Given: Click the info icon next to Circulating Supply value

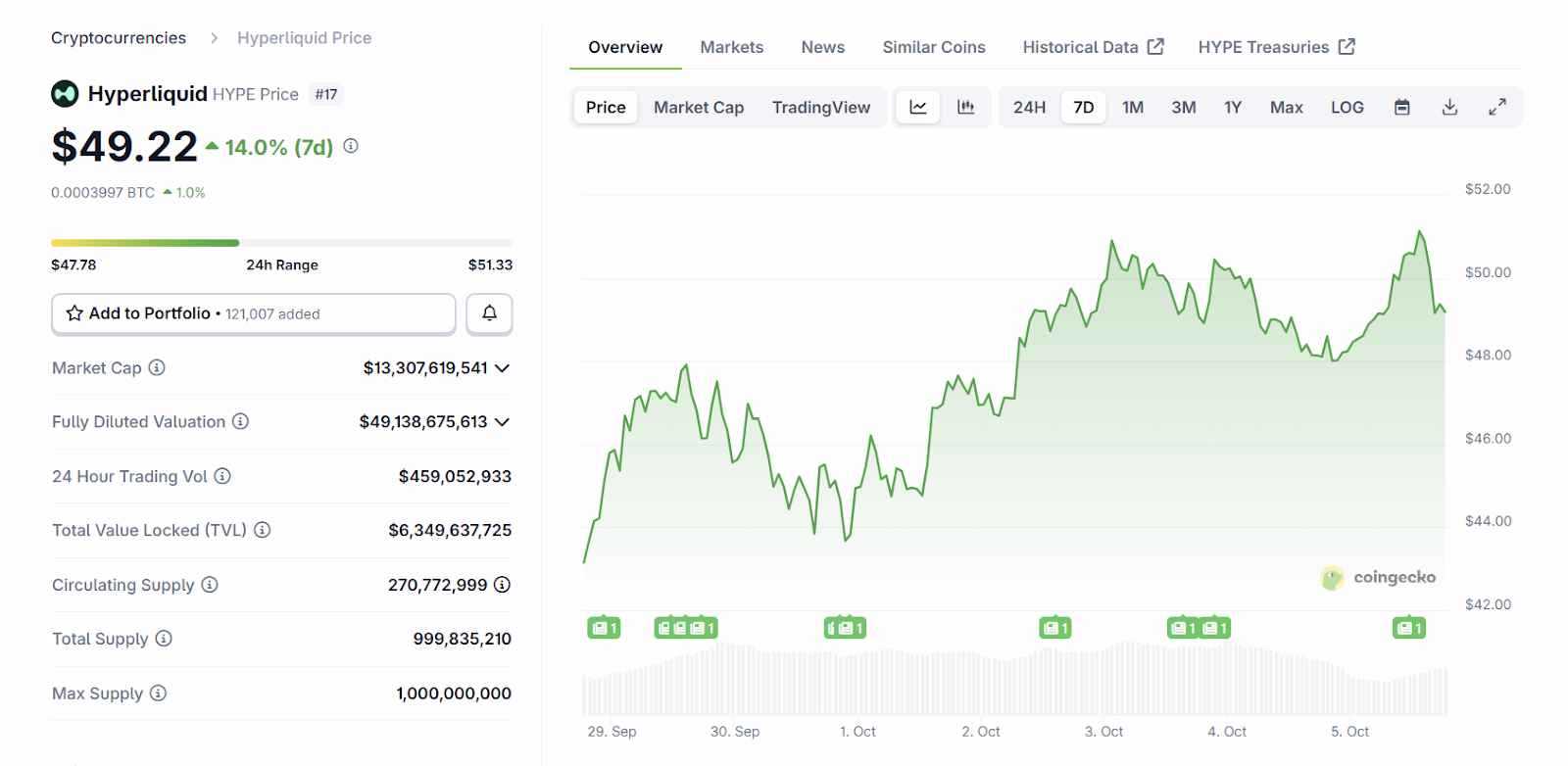Looking at the screenshot, I should coord(502,585).
